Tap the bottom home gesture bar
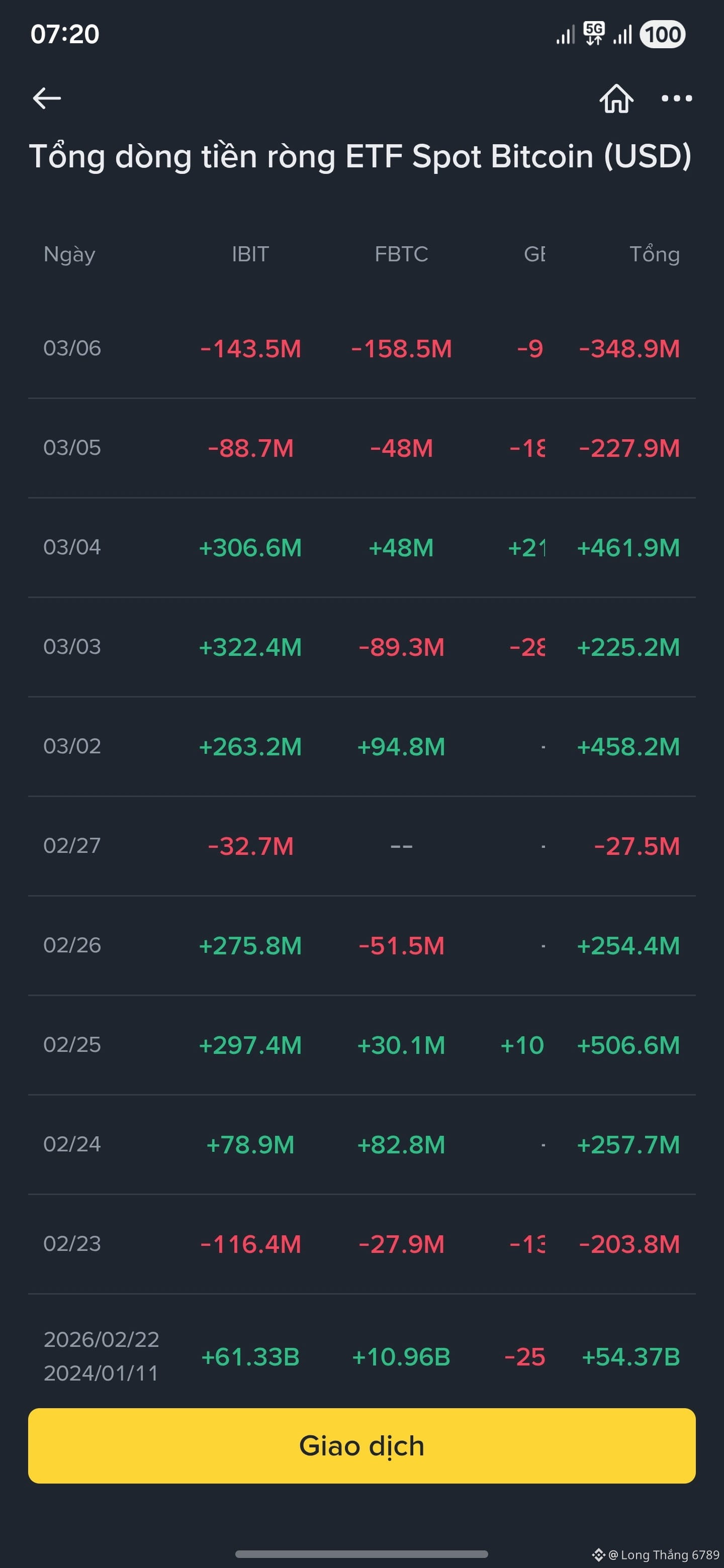Image resolution: width=724 pixels, height=1568 pixels. (x=361, y=1554)
